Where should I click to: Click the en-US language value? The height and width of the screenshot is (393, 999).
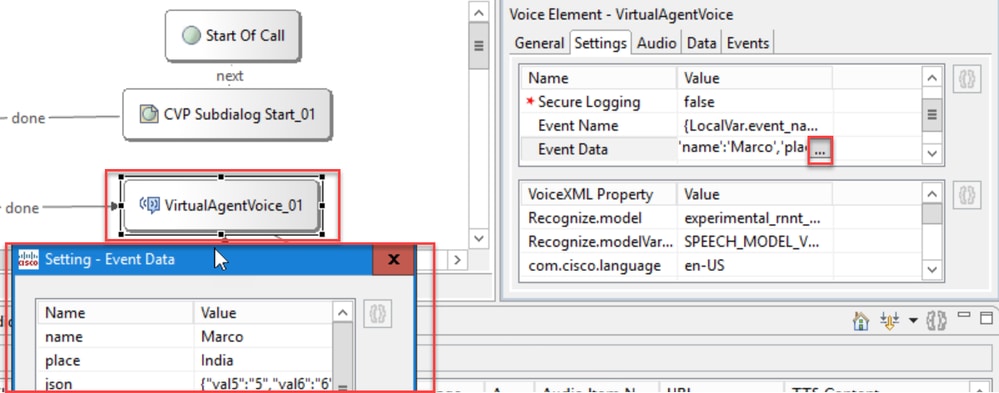click(704, 265)
